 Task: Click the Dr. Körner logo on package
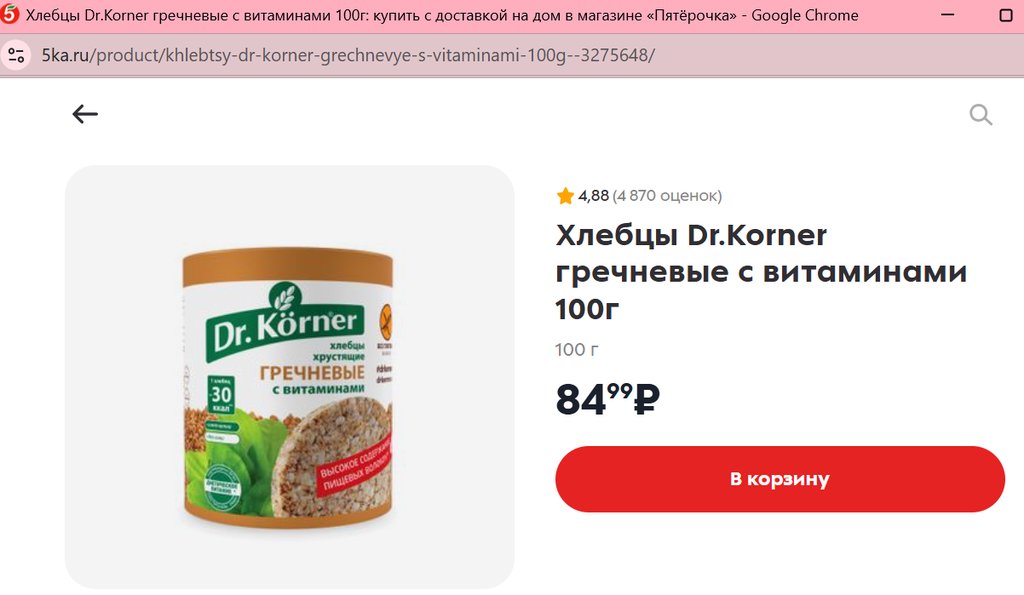pos(285,323)
